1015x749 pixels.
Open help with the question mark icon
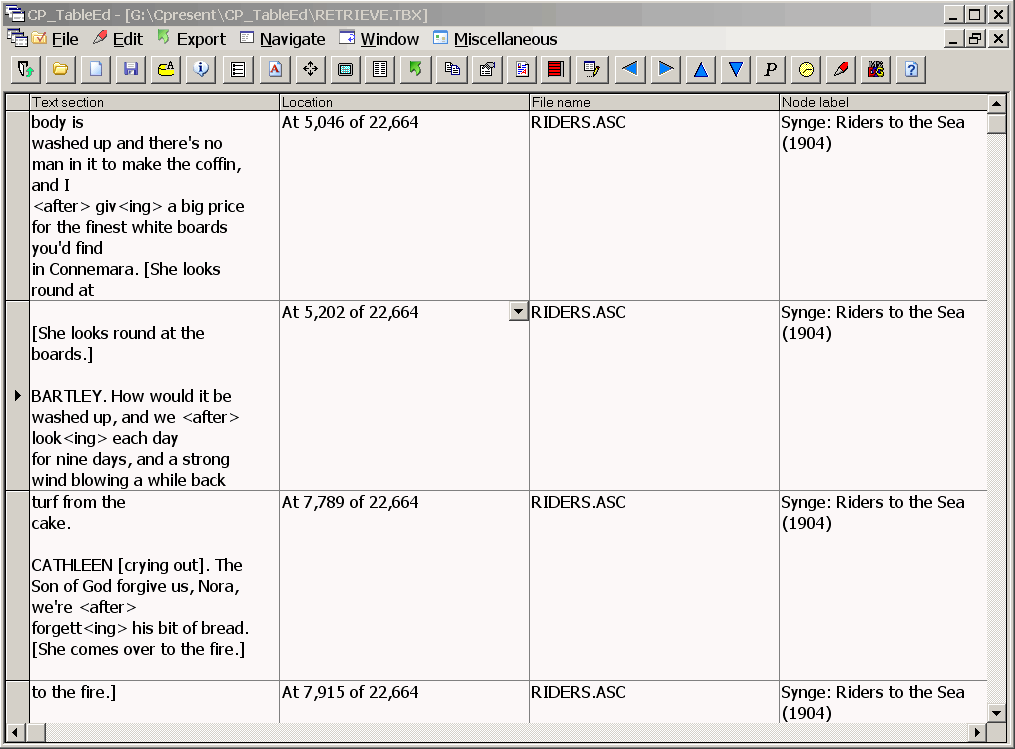910,69
